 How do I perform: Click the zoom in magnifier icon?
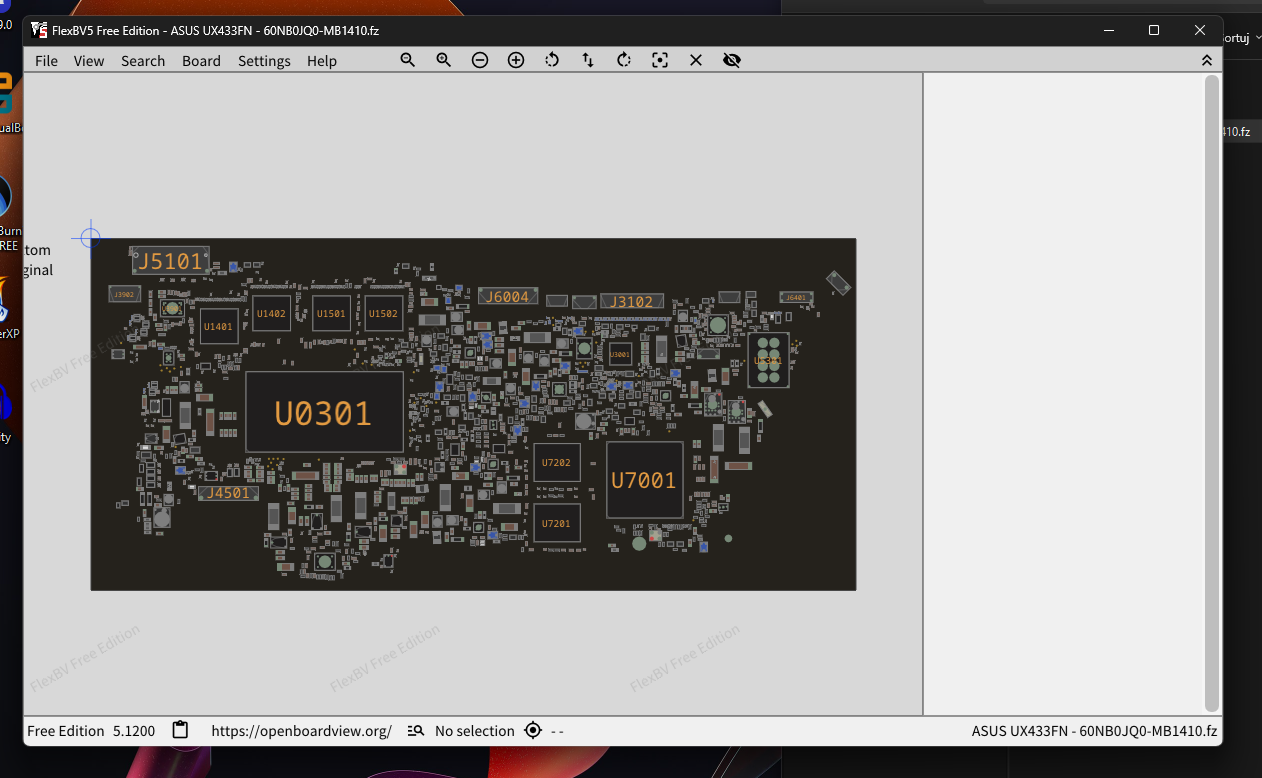click(443, 60)
